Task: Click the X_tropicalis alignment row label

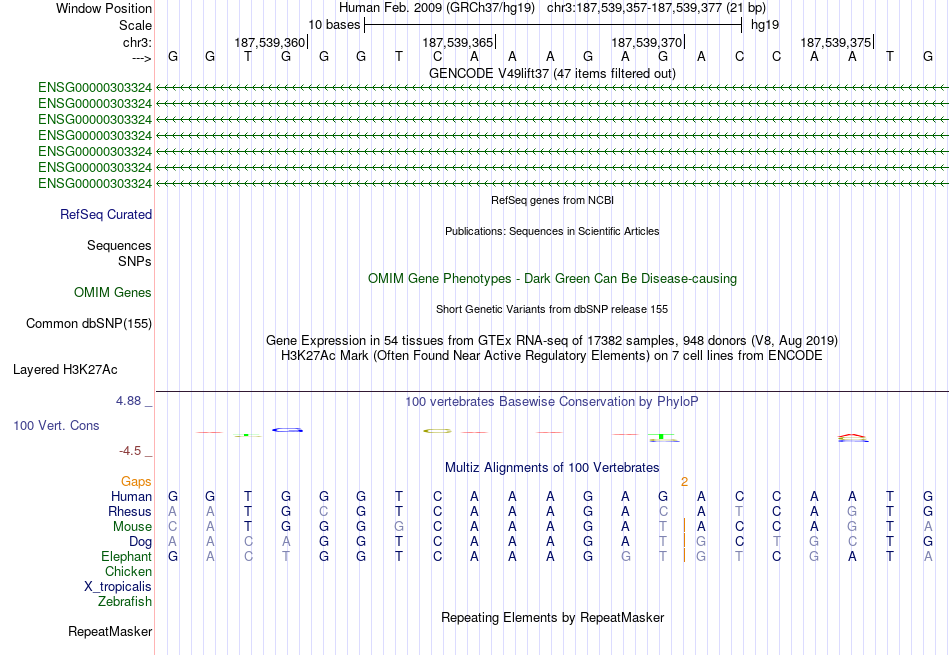Action: coord(118,587)
